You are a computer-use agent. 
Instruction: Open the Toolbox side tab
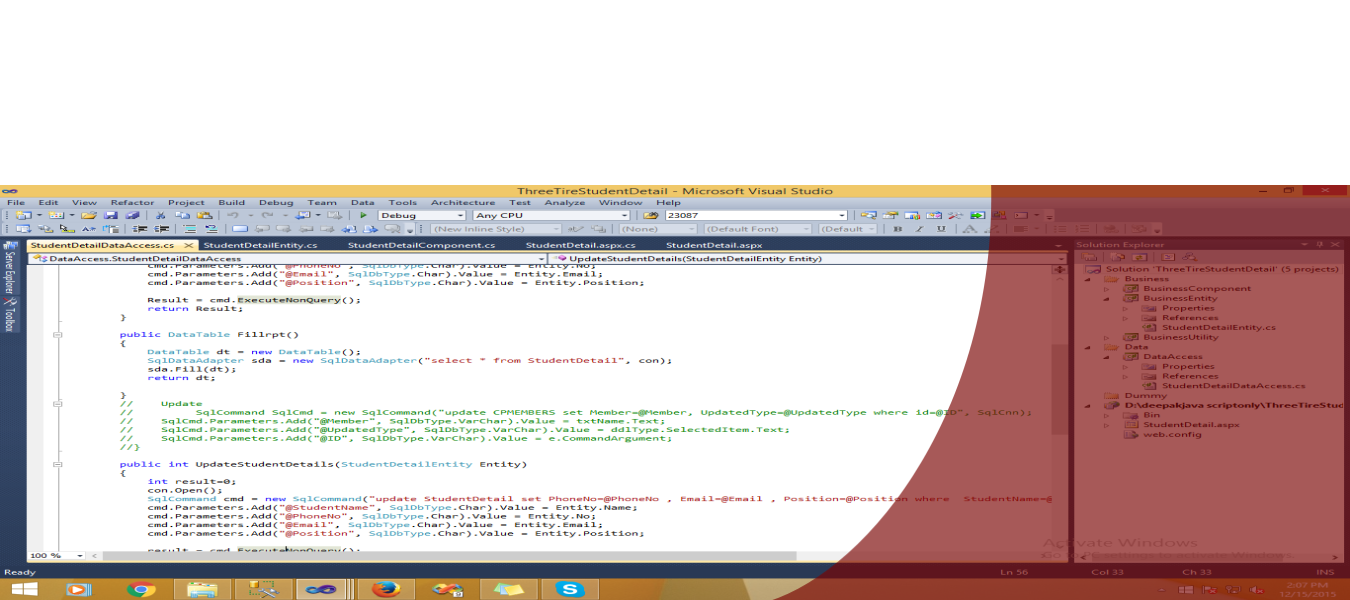point(9,314)
